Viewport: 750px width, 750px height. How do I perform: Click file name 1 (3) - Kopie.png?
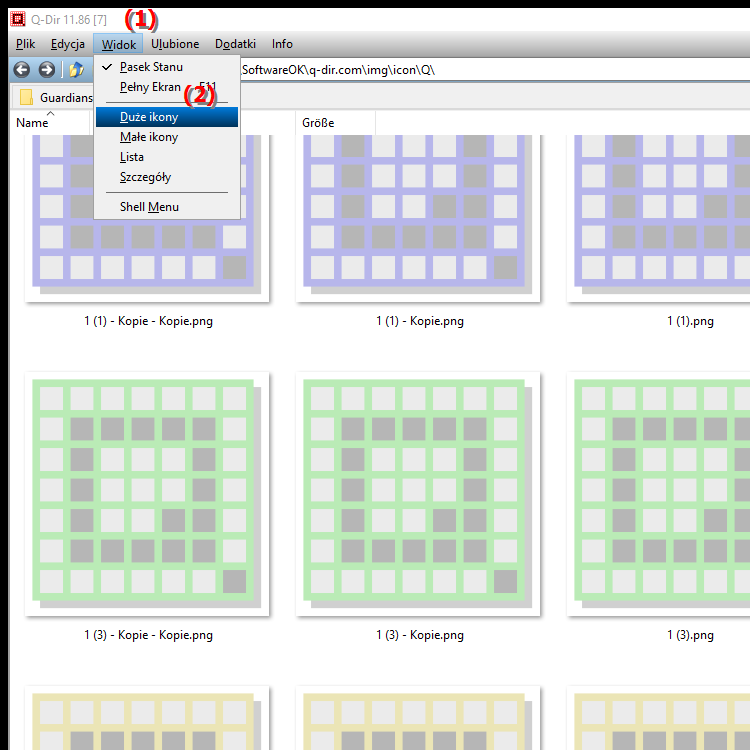click(419, 635)
